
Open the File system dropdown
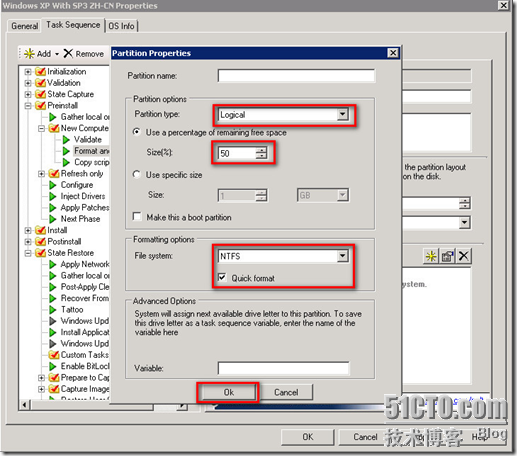click(342, 256)
